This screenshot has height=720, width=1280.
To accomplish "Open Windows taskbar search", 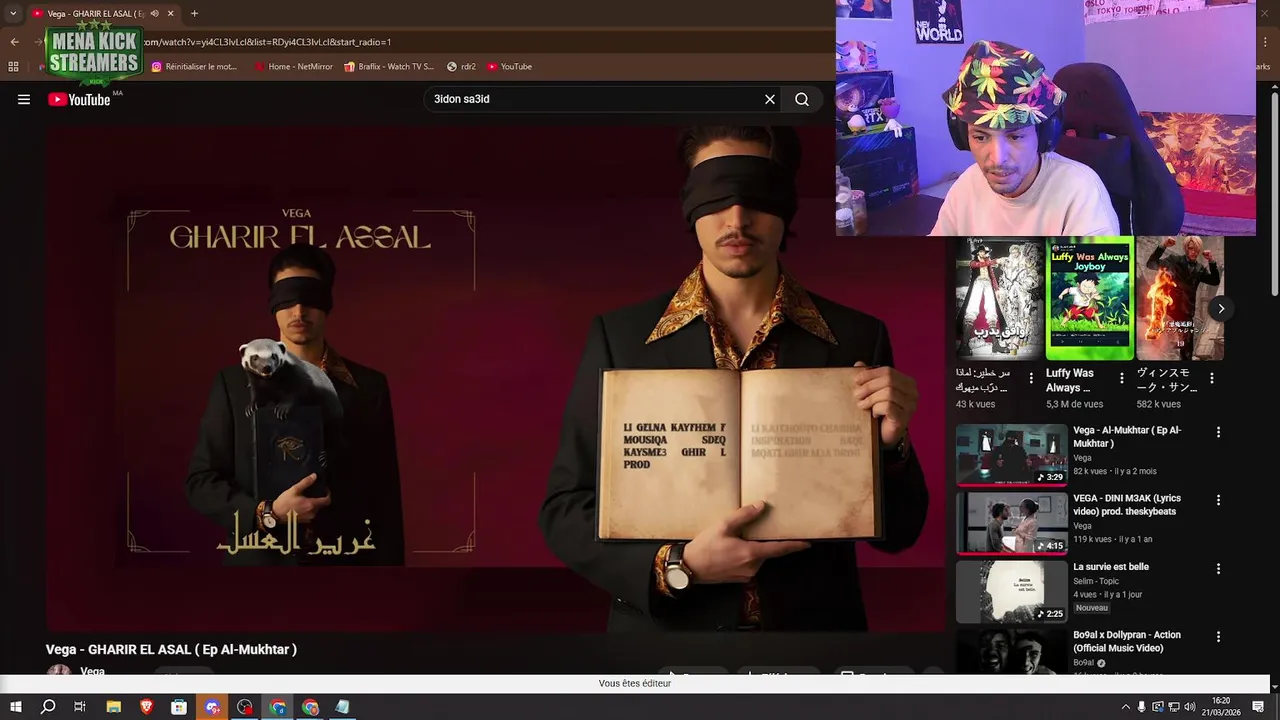I will tap(47, 707).
